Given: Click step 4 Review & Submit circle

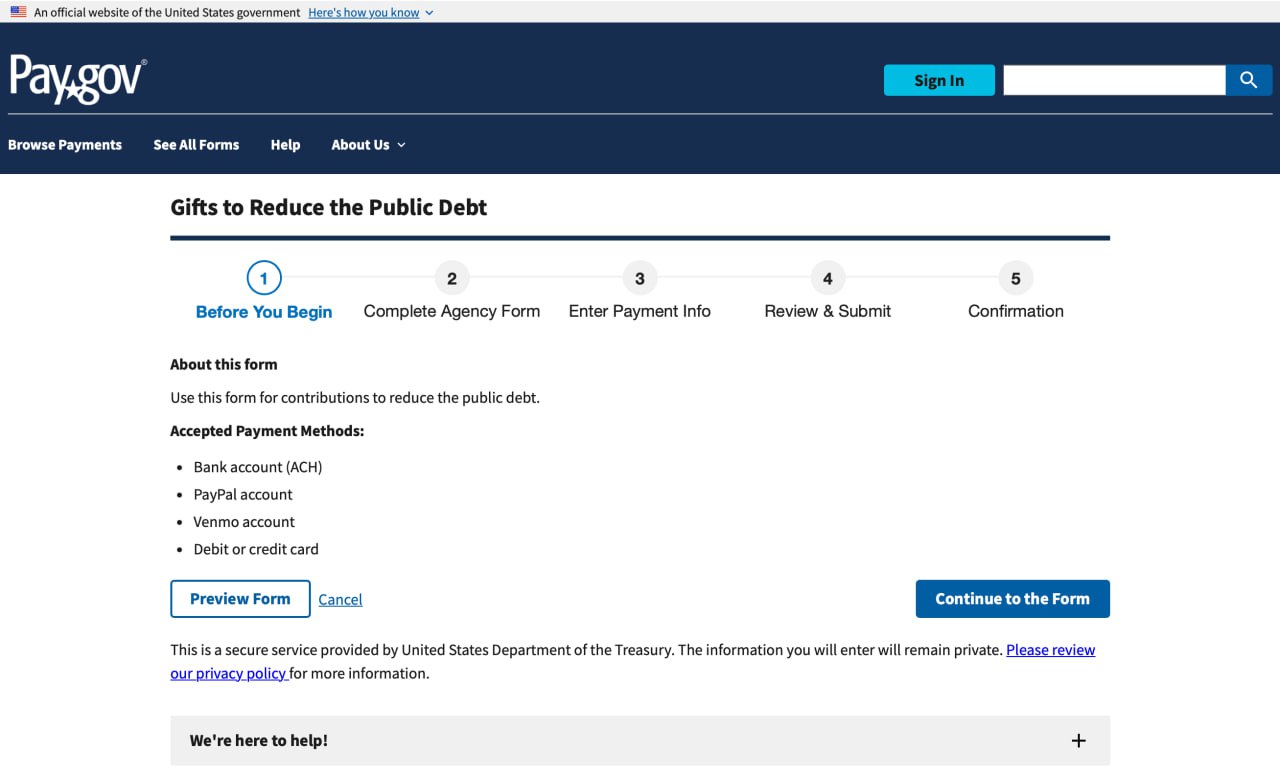Looking at the screenshot, I should [827, 278].
